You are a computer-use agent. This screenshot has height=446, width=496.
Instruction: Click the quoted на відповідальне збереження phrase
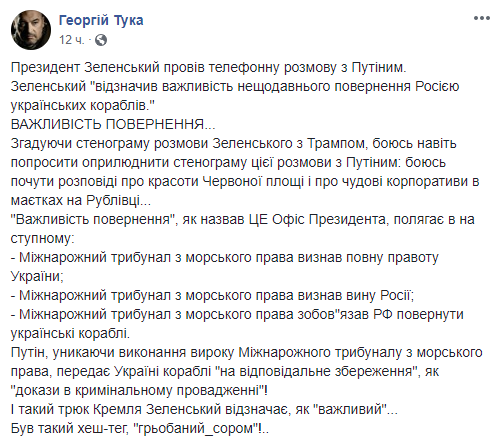click(318, 371)
